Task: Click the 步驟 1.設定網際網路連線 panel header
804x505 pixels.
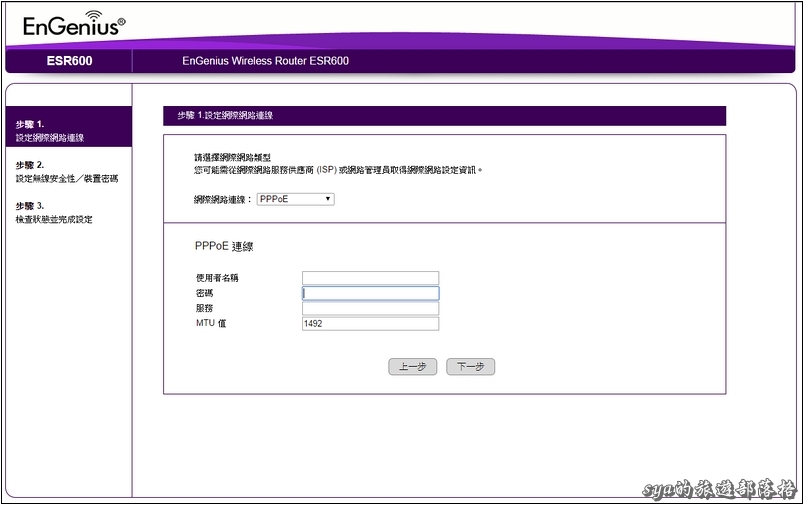Action: [x=445, y=116]
